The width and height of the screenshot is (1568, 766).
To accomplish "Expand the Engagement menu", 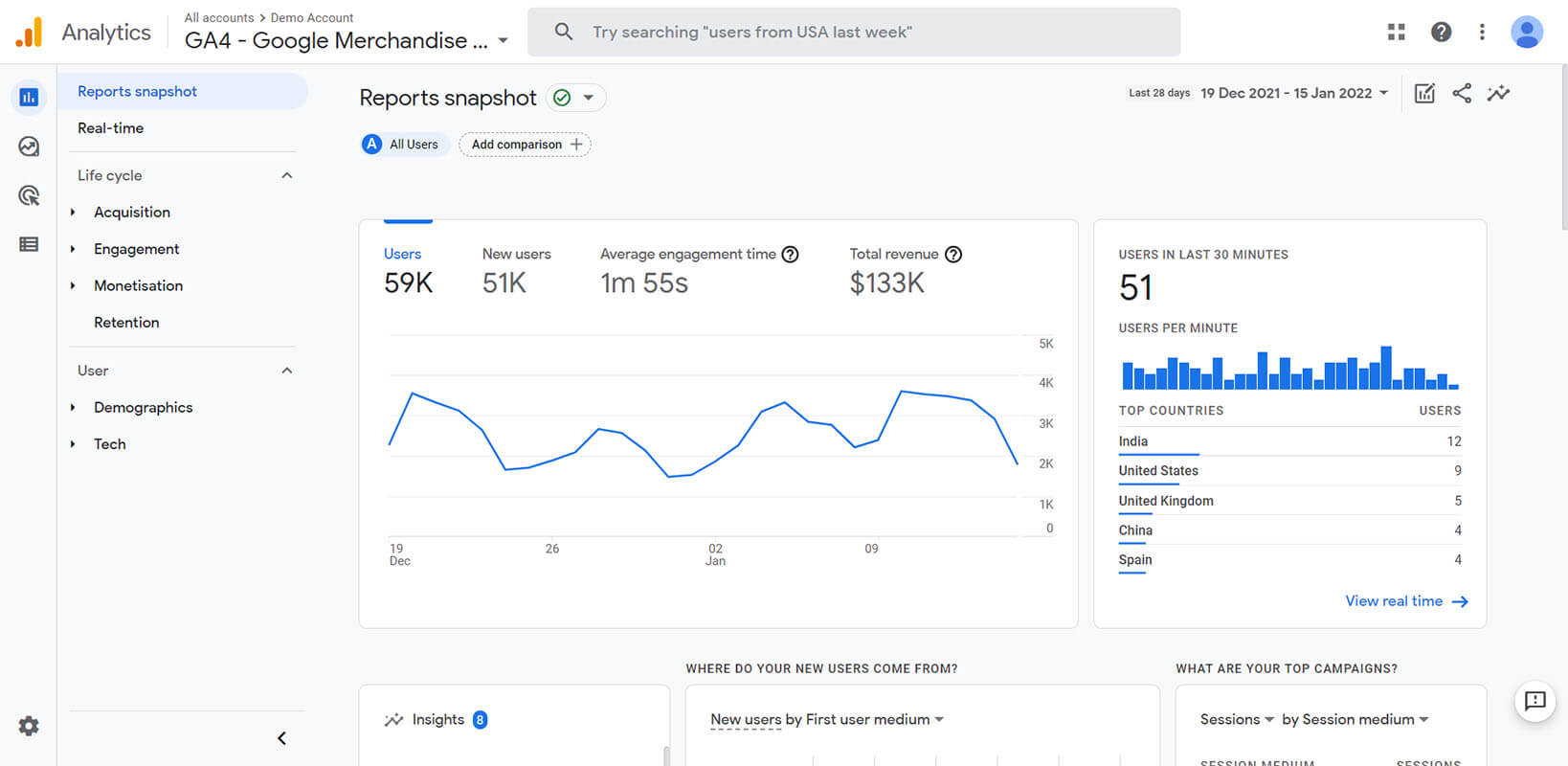I will pyautogui.click(x=73, y=249).
